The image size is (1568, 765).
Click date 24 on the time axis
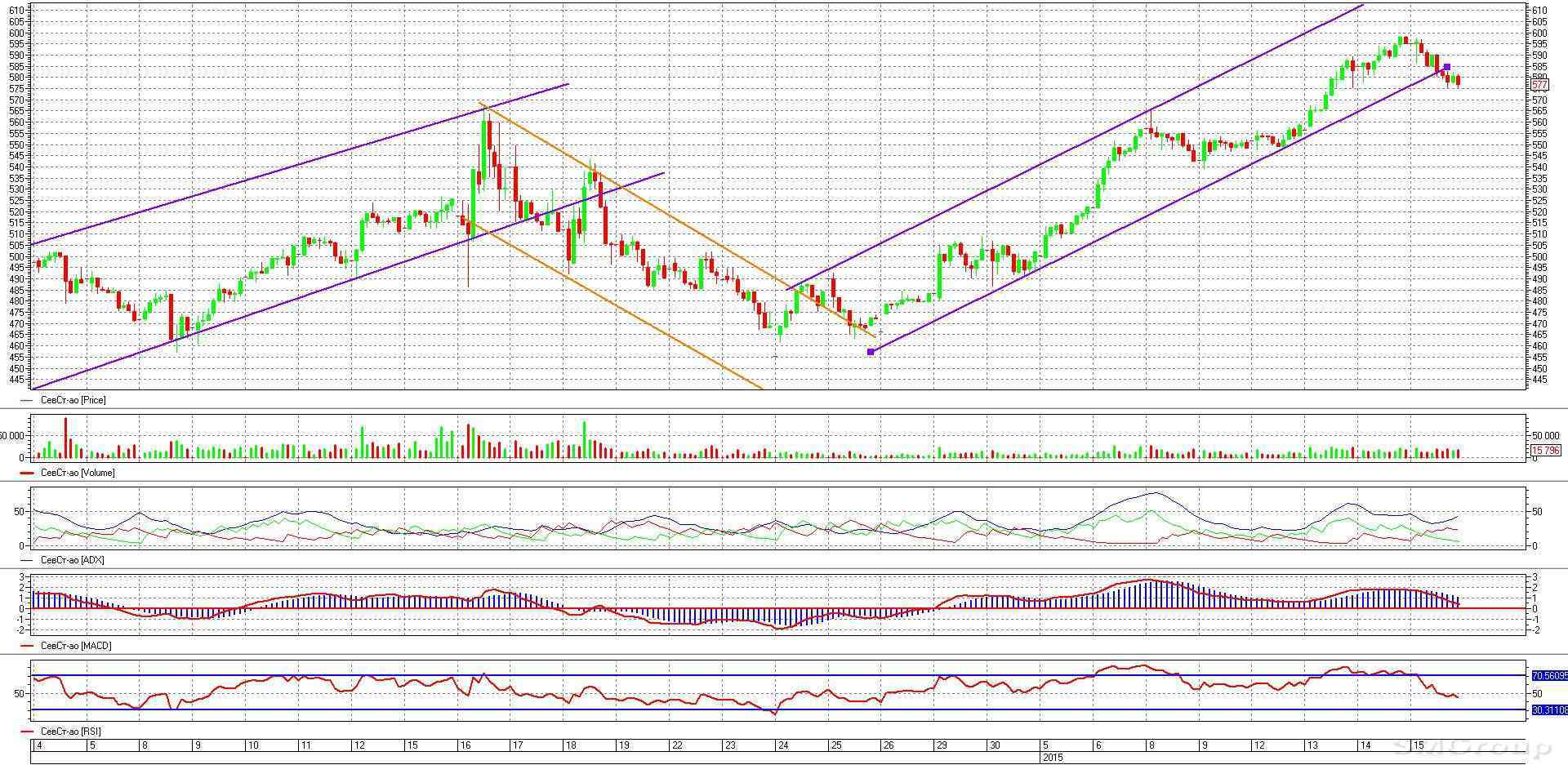click(x=782, y=746)
